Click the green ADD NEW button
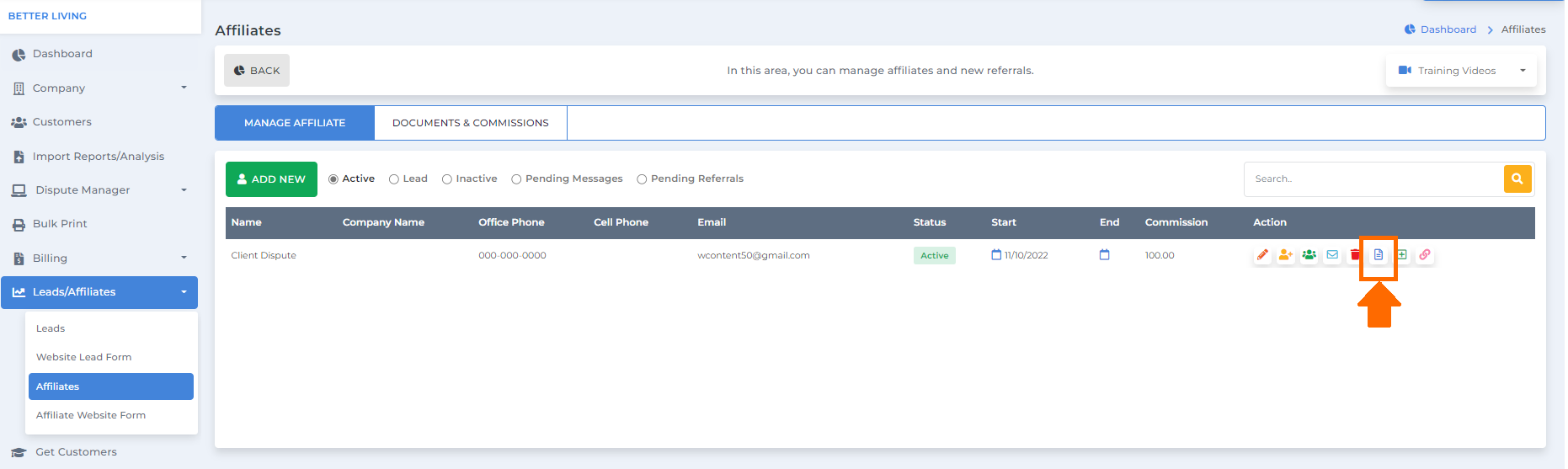 point(271,179)
